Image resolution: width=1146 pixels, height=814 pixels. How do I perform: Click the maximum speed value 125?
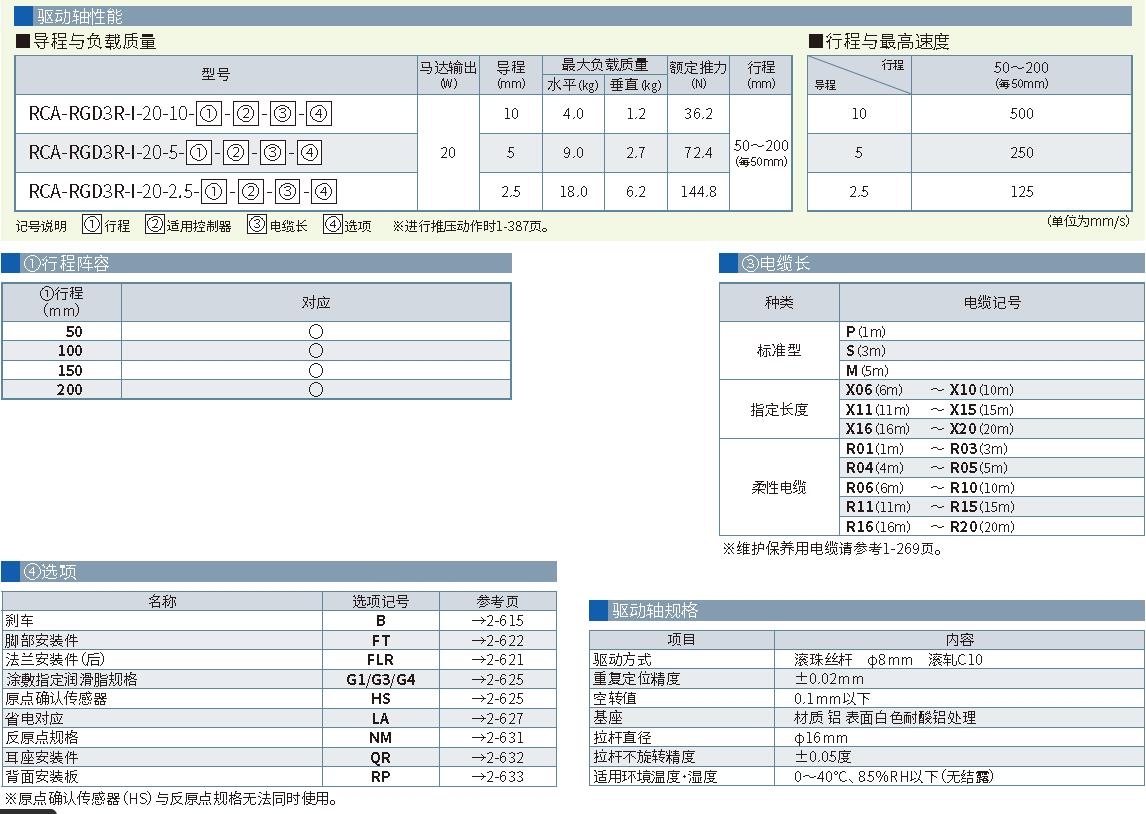pos(1021,191)
